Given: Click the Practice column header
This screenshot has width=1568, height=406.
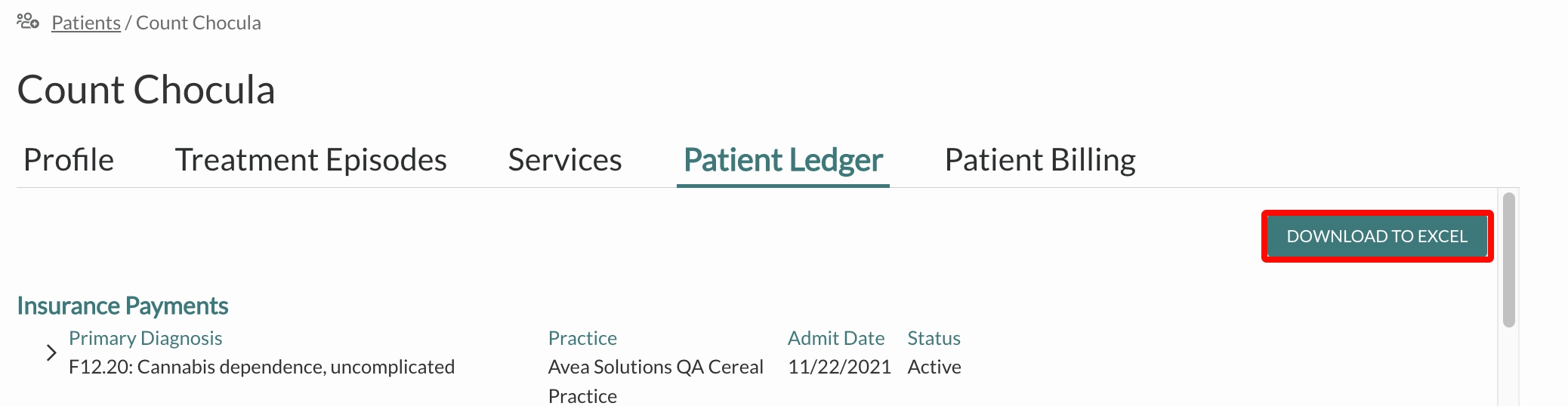Looking at the screenshot, I should [582, 338].
